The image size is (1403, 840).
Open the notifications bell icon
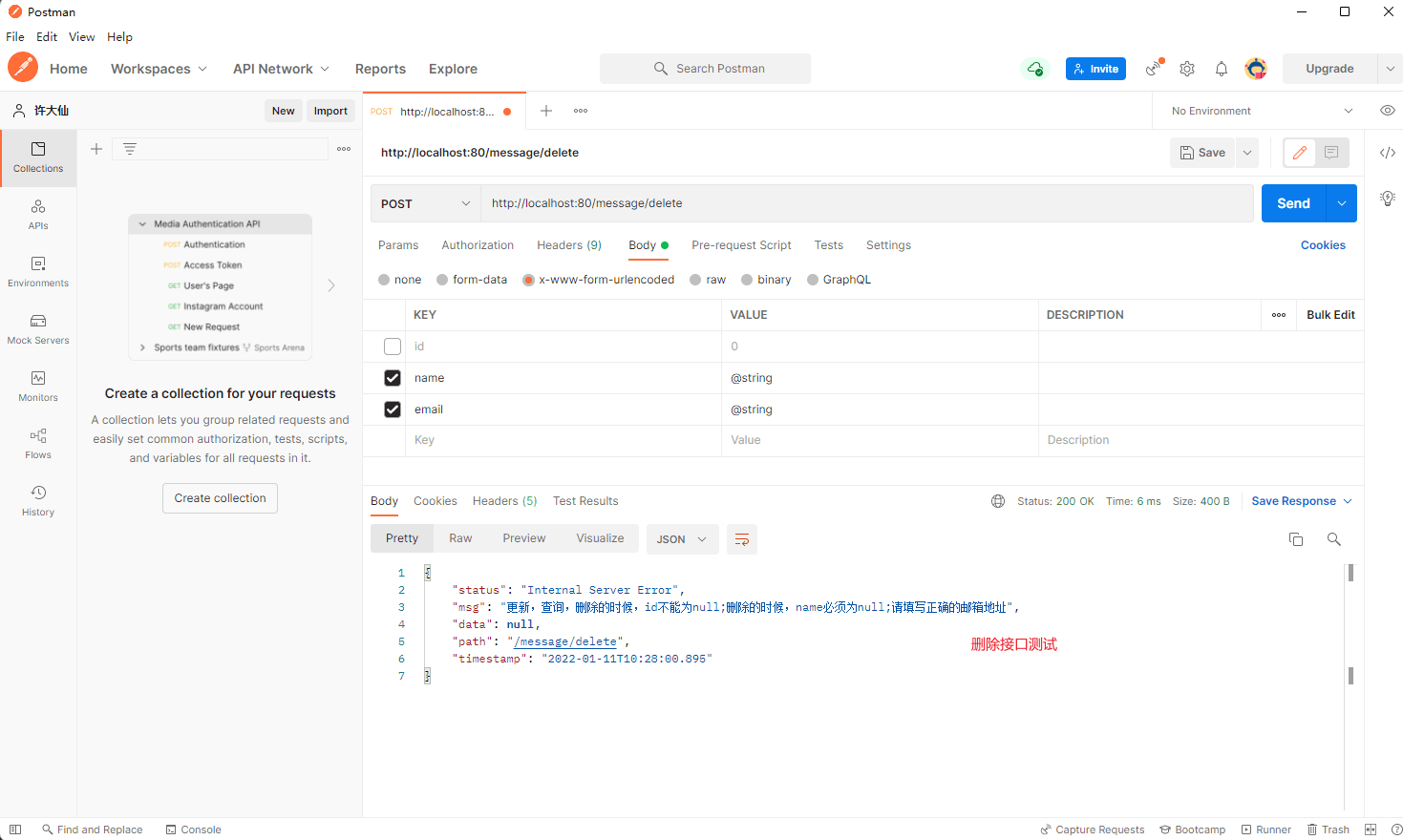(1222, 69)
